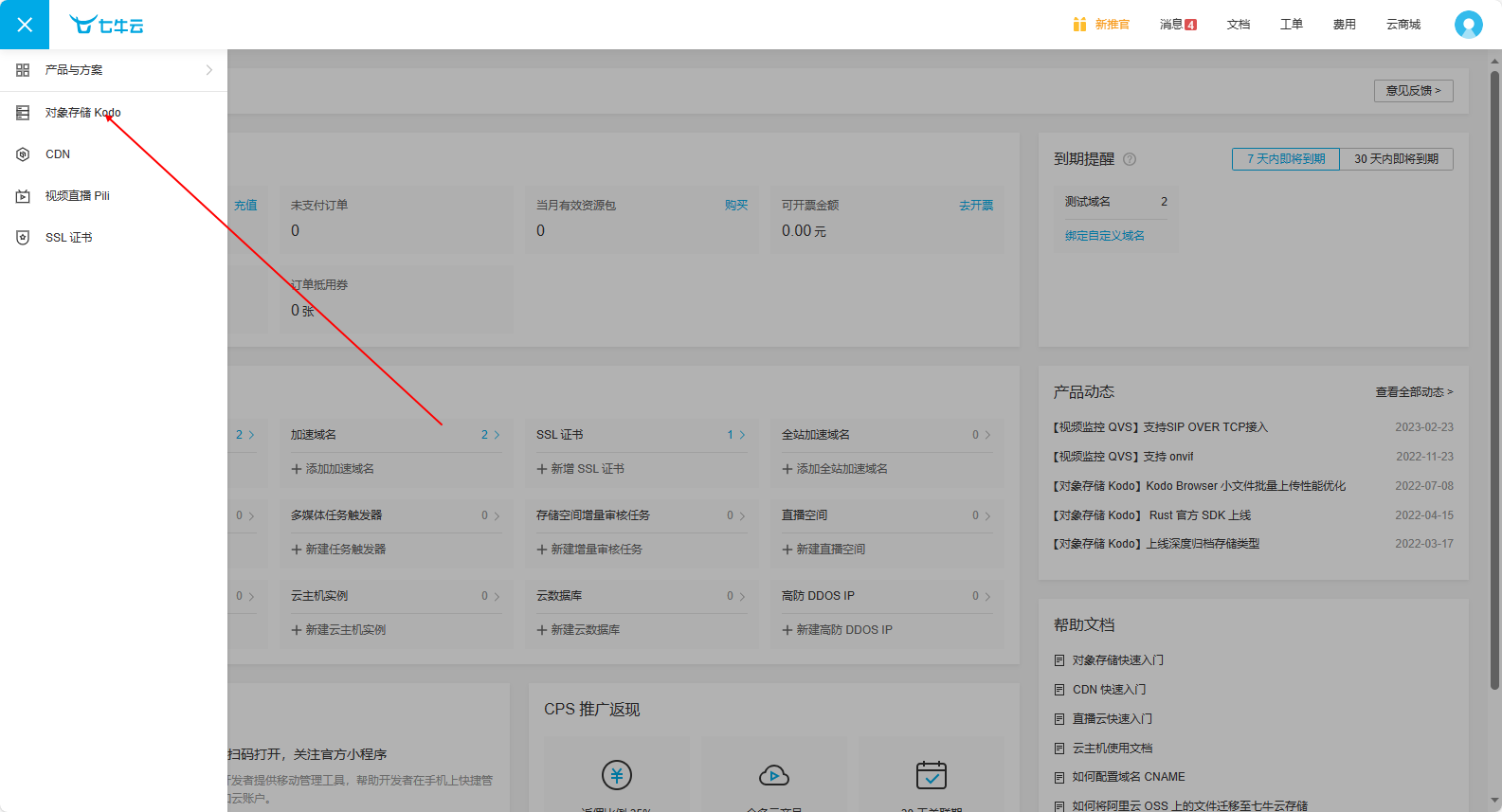This screenshot has height=812, width=1502.
Task: Switch to 30 天内即将到期 toggle
Action: tap(1396, 159)
